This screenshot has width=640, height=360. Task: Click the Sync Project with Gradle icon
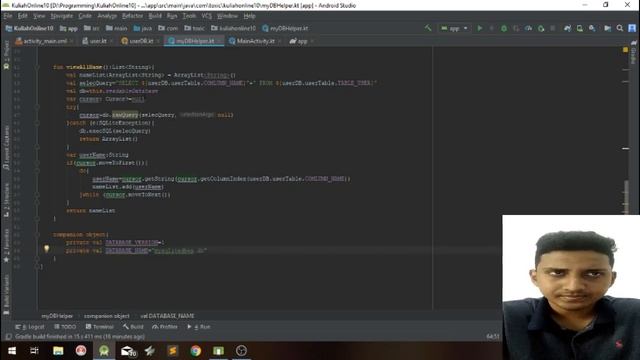[x=567, y=28]
